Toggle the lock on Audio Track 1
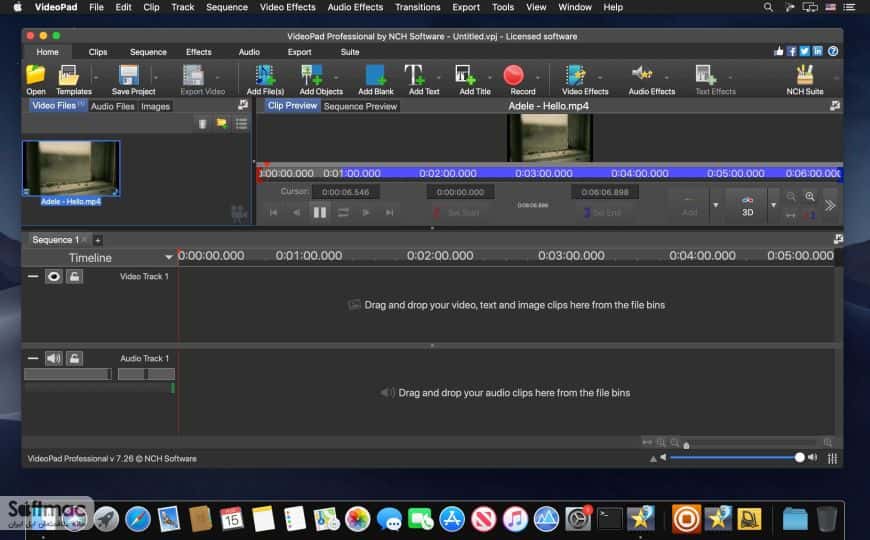This screenshot has height=540, width=870. [x=74, y=359]
